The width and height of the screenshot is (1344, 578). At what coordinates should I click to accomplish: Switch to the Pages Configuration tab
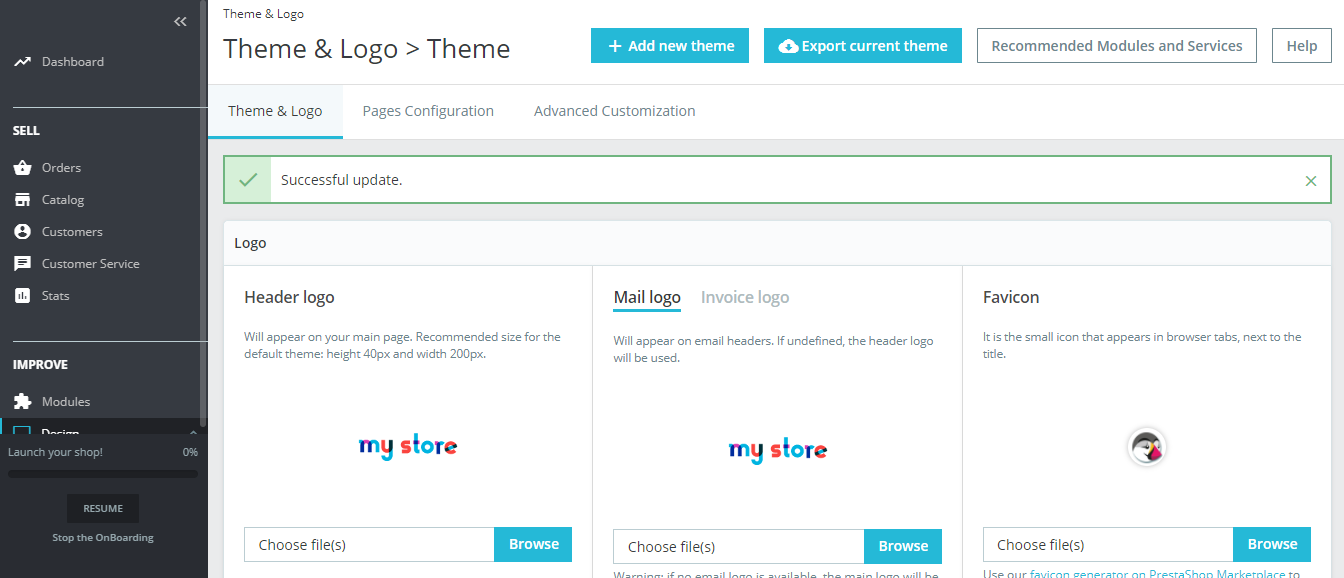(x=428, y=110)
